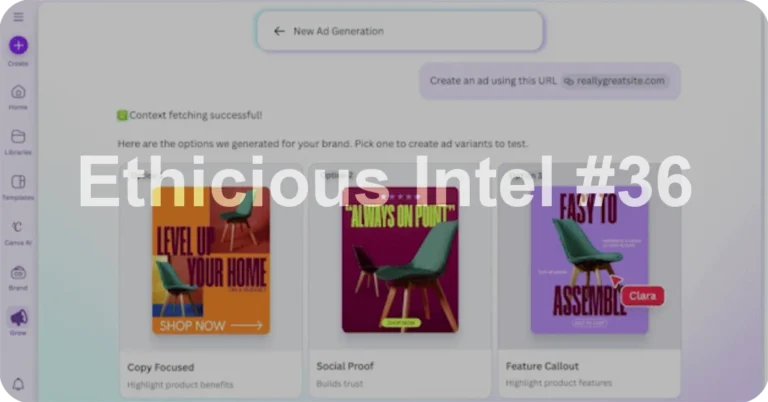The image size is (768, 402).
Task: Click the red Clara cursor label
Action: point(643,296)
